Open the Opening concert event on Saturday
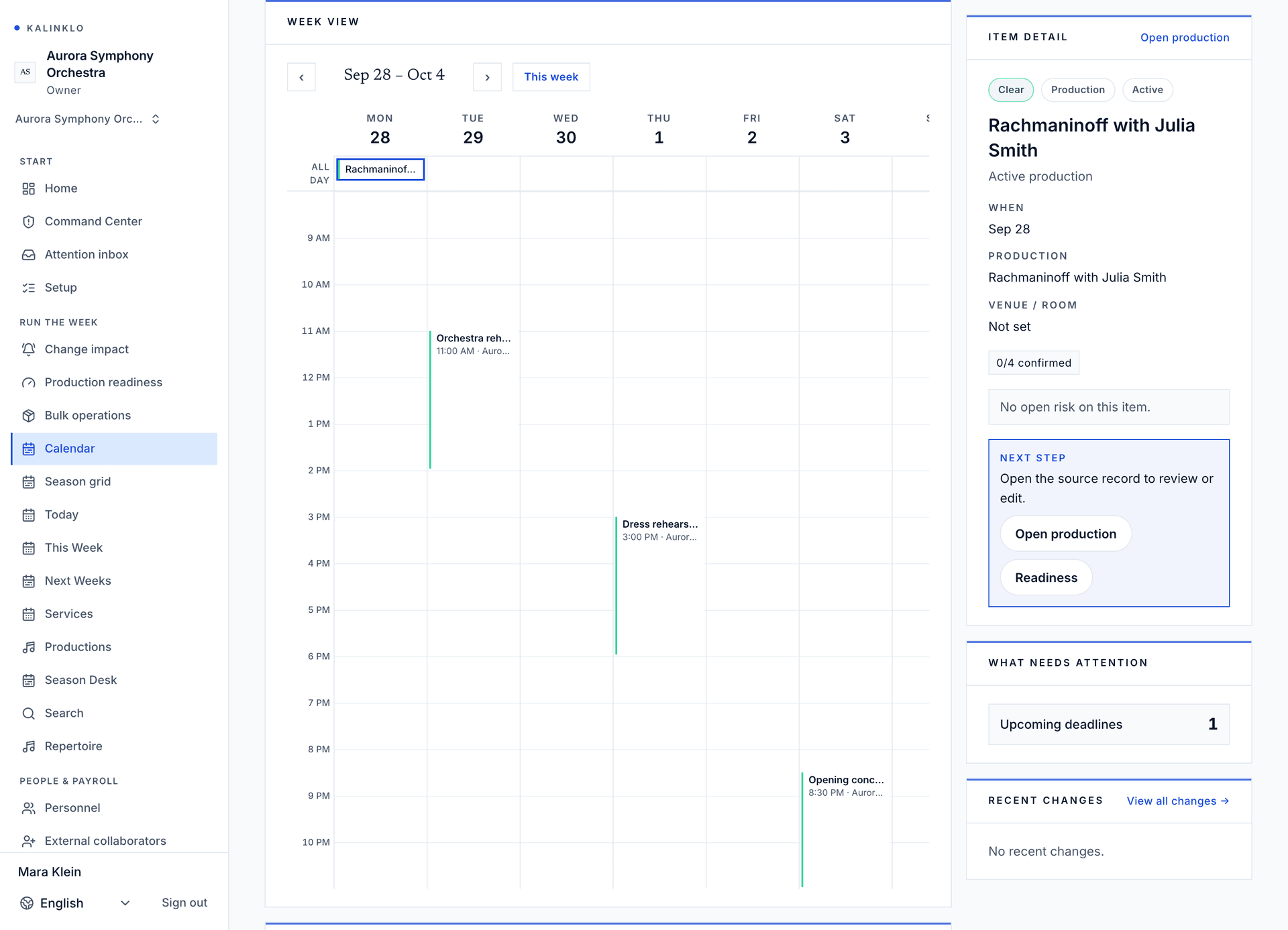 845,829
